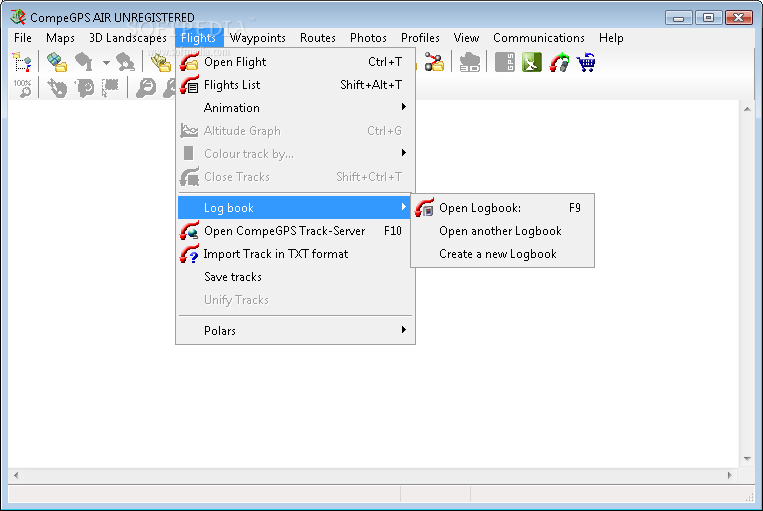The height and width of the screenshot is (511, 763).
Task: Click the first toolbar icon with dotted selection
Action: pyautogui.click(x=21, y=62)
